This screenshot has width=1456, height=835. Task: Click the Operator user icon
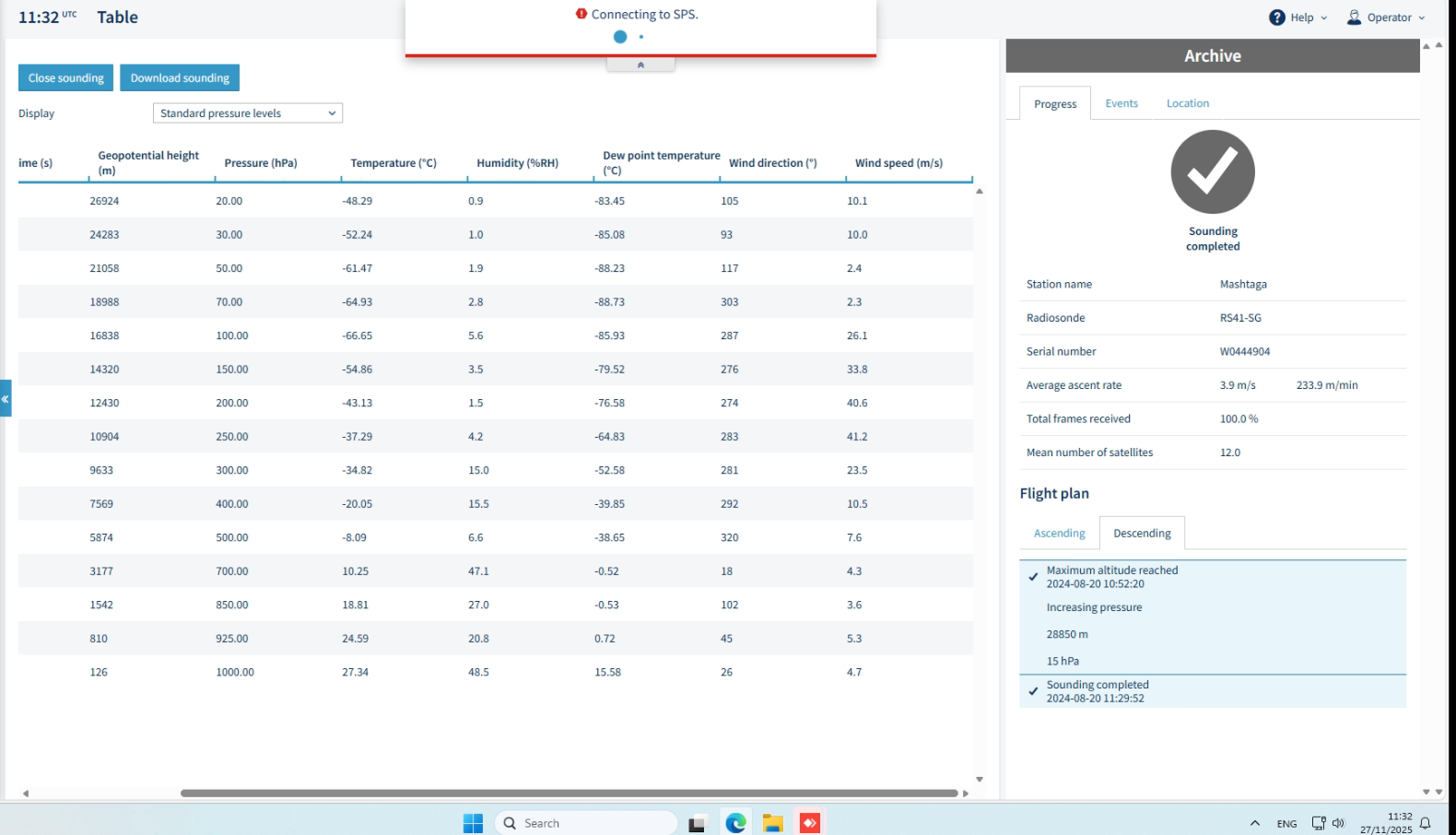[x=1354, y=18]
